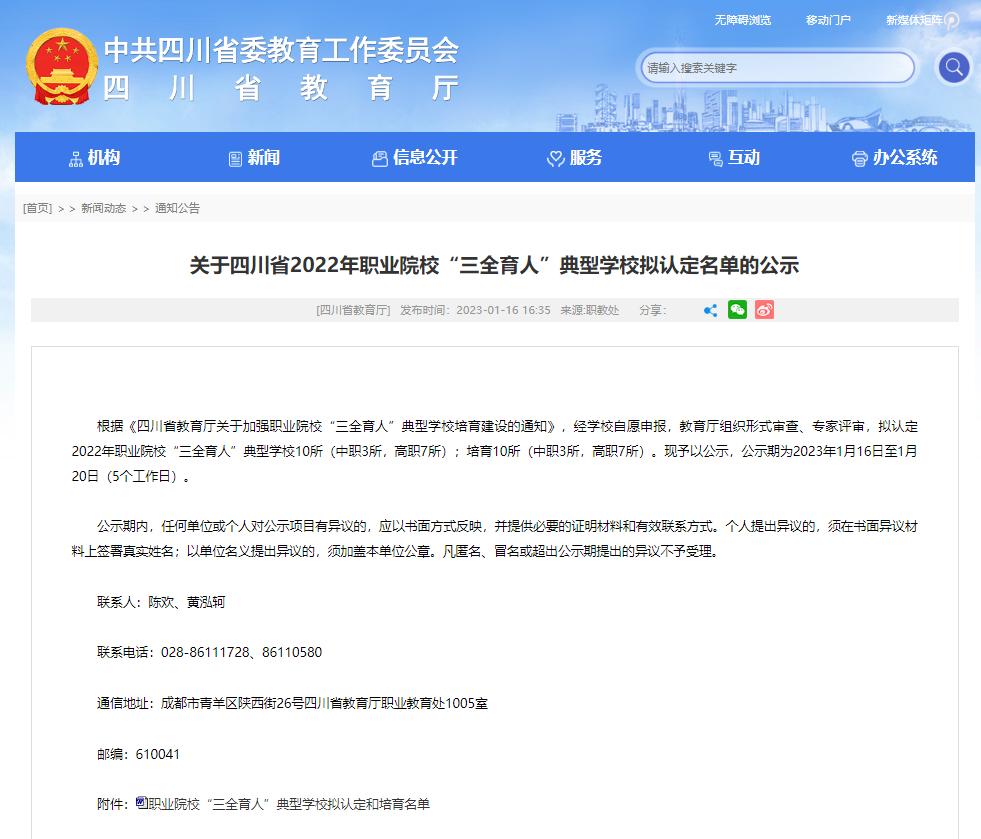Go to 首页 breadcrumb link
Image resolution: width=981 pixels, height=839 pixels.
click(x=38, y=208)
